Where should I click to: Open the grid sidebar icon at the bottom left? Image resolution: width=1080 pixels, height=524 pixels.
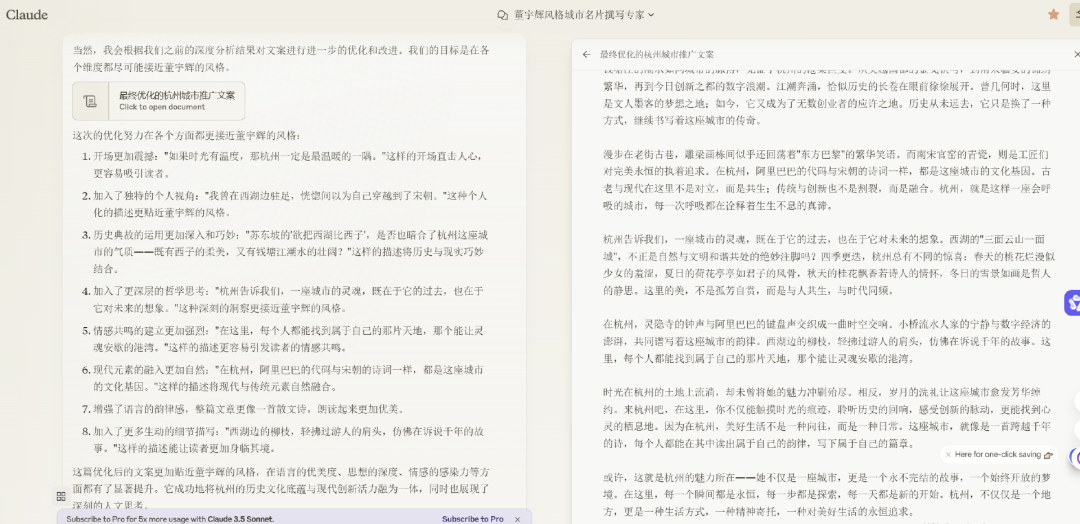pos(61,496)
